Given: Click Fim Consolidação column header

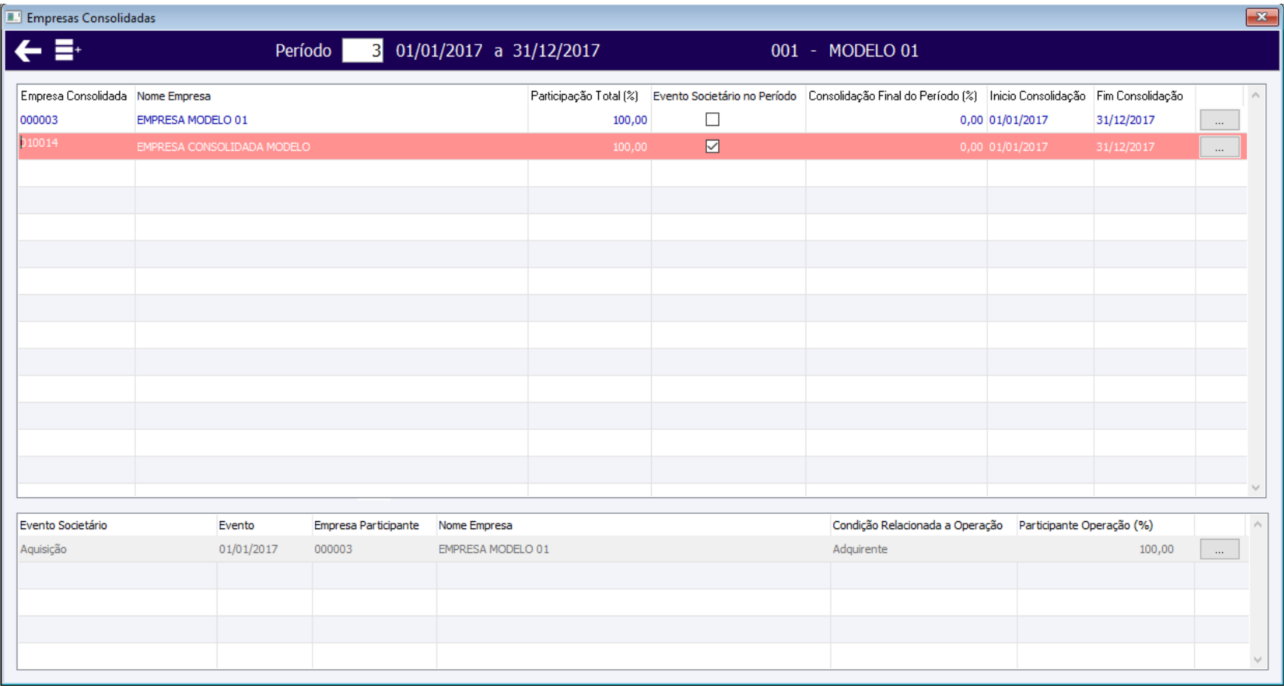Looking at the screenshot, I should [x=1140, y=96].
